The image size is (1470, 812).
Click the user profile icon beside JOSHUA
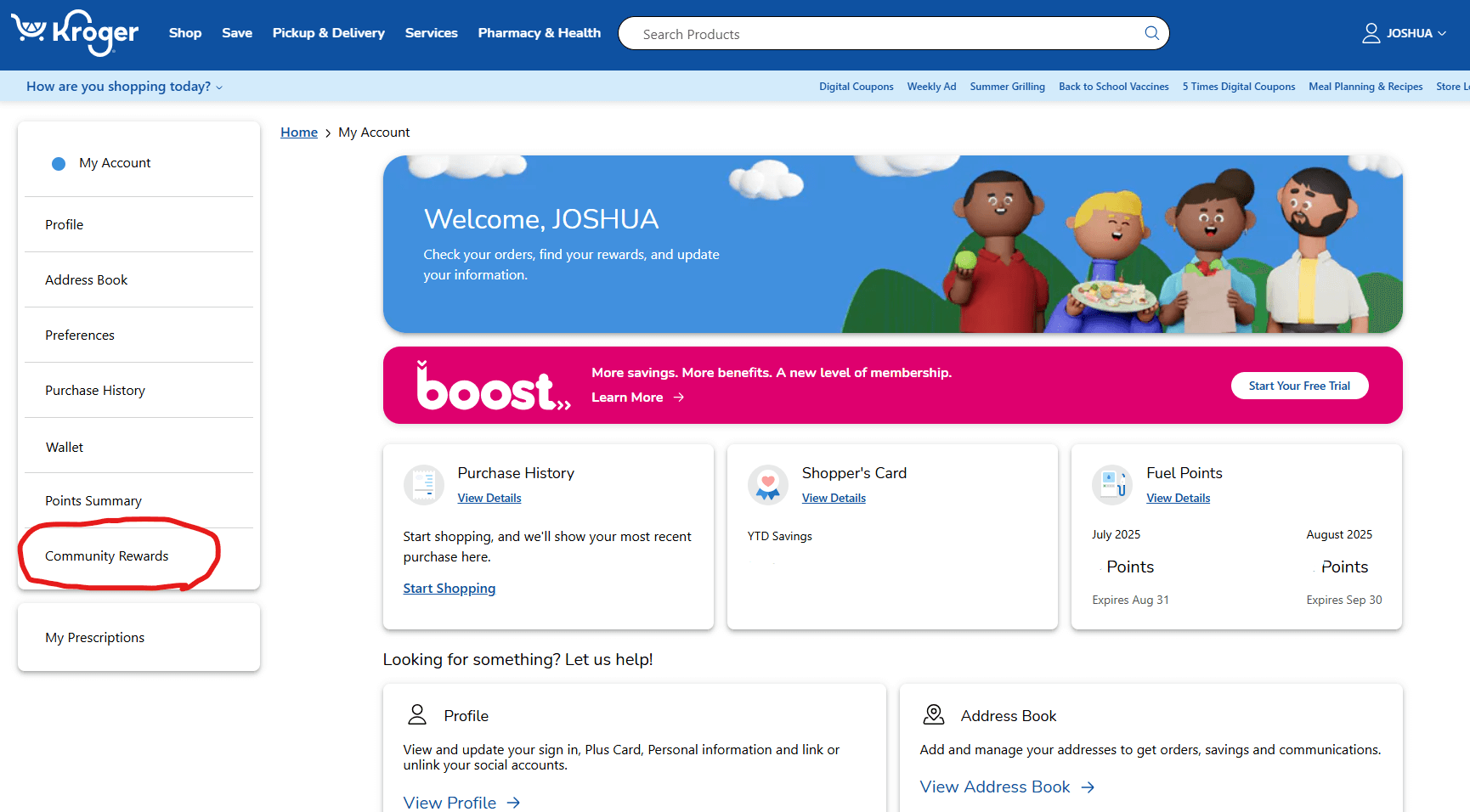pos(1371,33)
